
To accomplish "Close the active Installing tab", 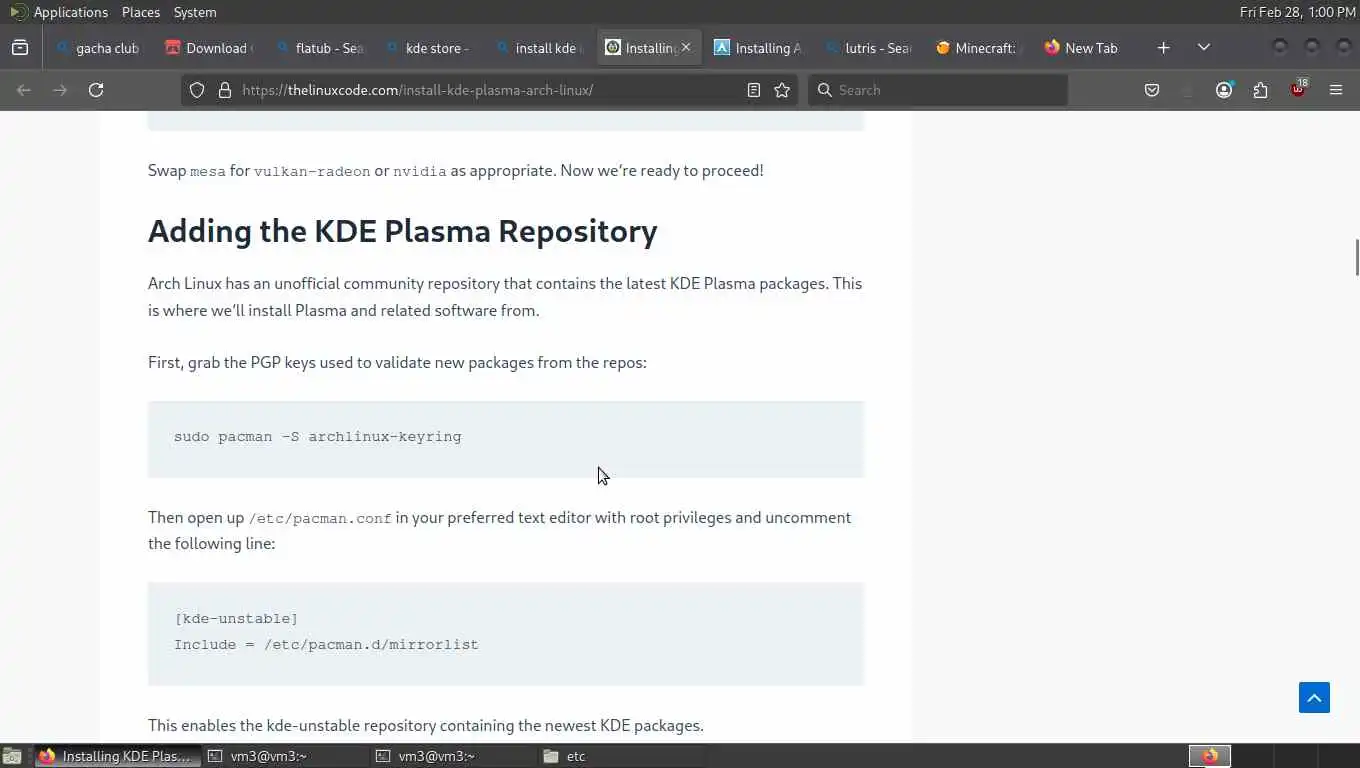I will coord(686,47).
